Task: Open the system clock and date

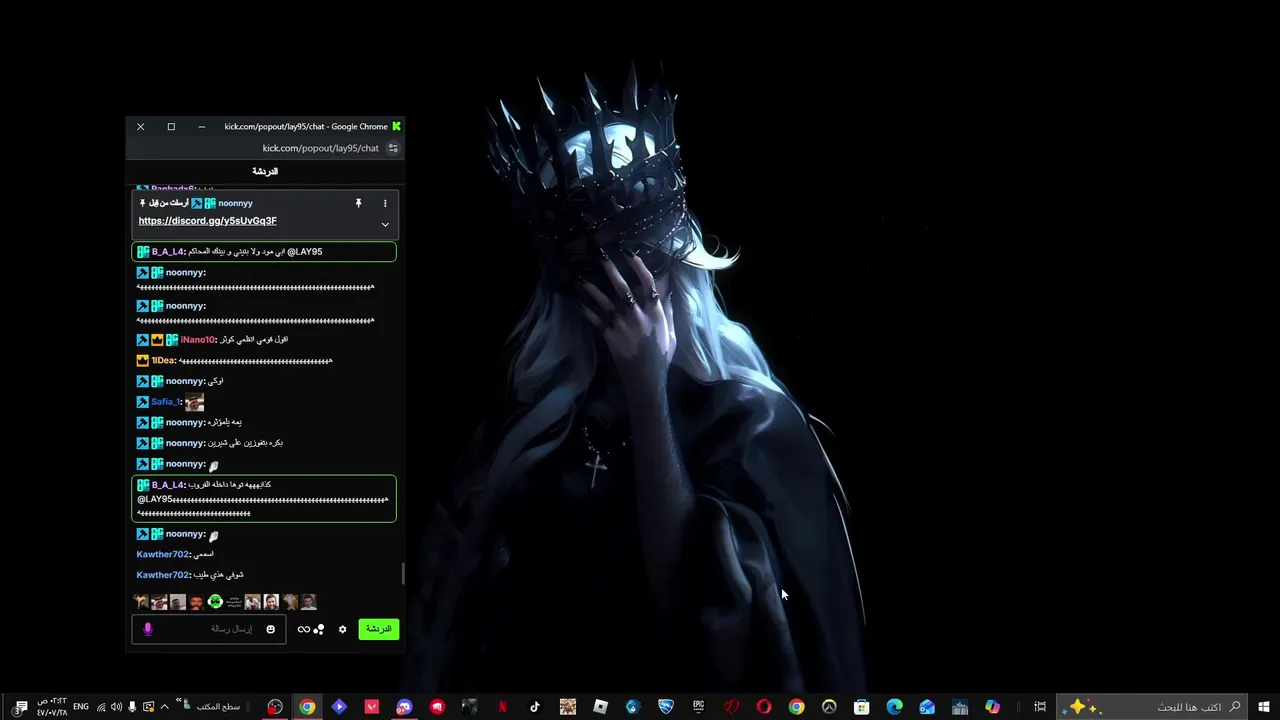Action: coord(52,707)
